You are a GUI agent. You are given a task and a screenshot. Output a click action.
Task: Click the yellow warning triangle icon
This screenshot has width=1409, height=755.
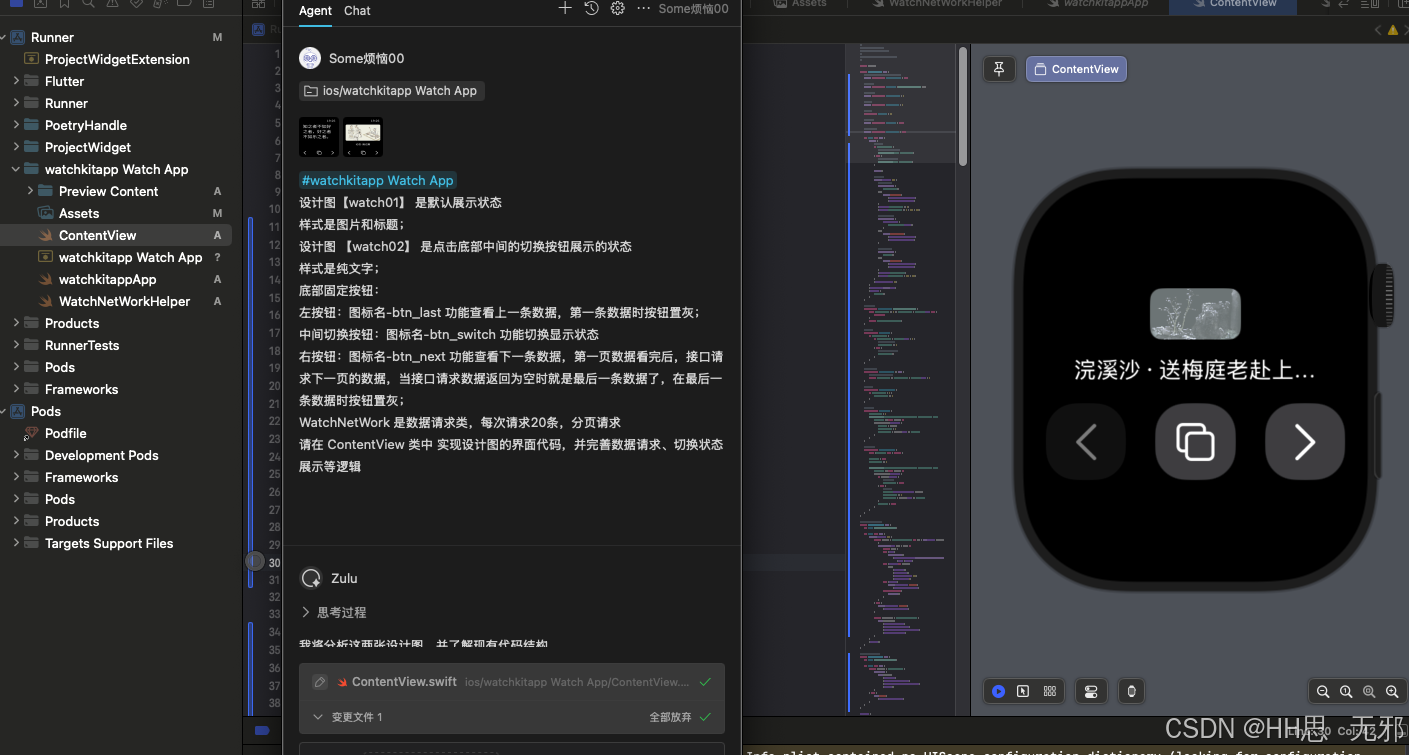(x=1392, y=31)
